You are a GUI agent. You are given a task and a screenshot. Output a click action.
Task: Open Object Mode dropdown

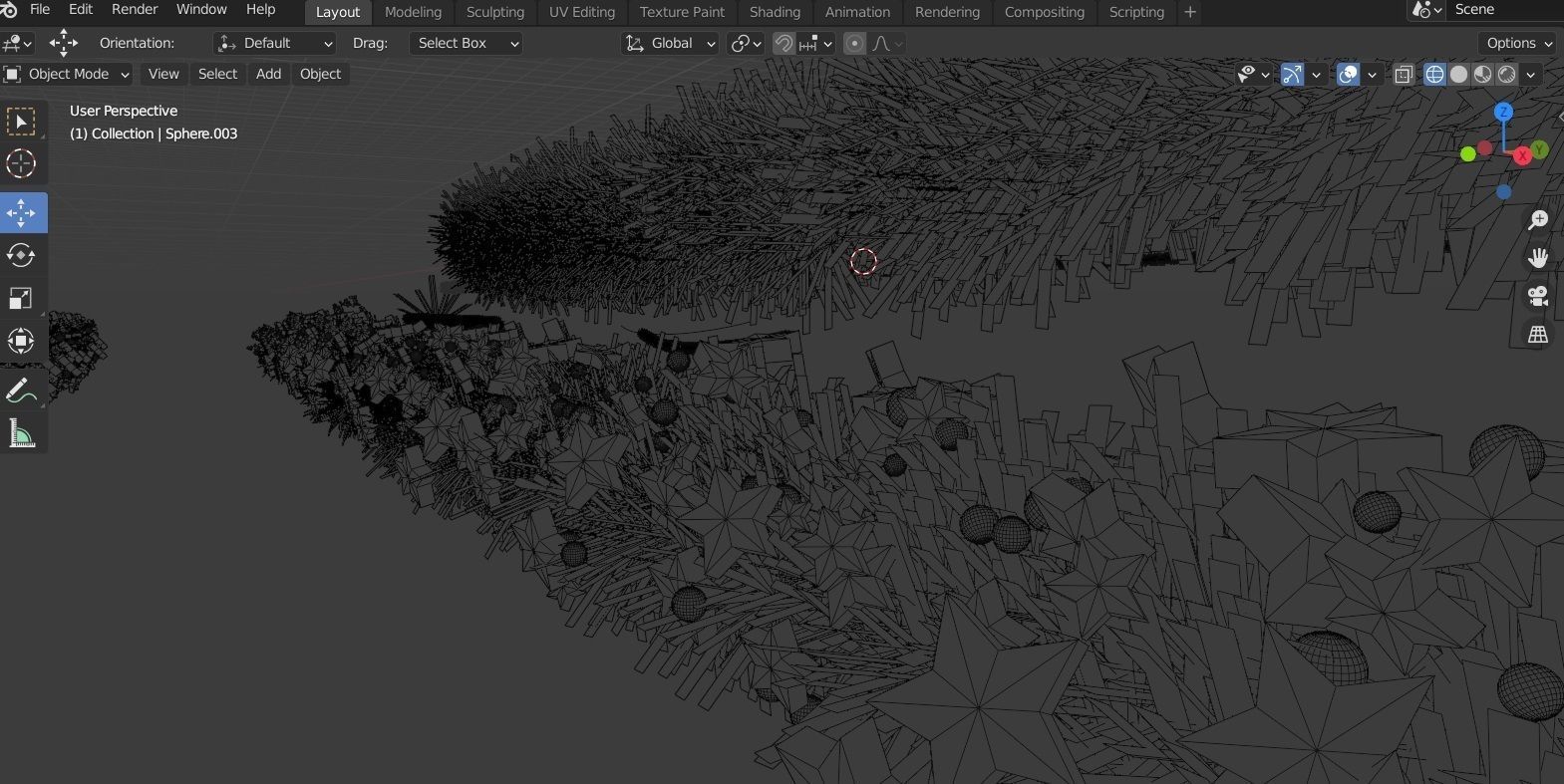point(67,74)
